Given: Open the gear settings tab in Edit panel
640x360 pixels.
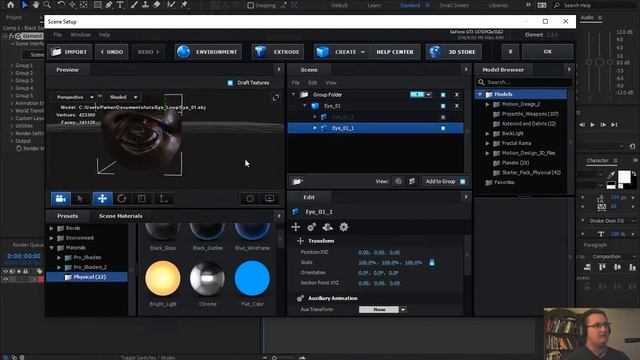Looking at the screenshot, I should [x=344, y=227].
